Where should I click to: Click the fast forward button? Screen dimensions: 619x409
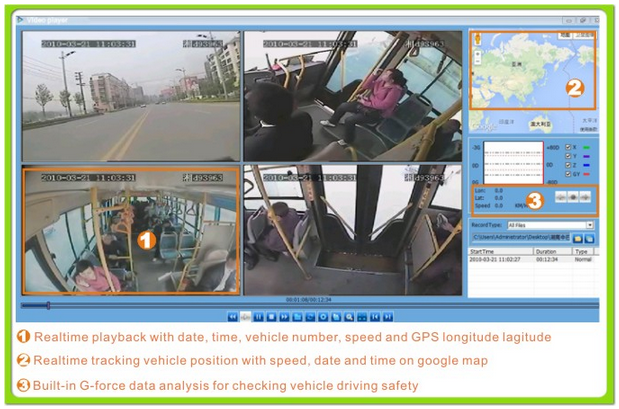(284, 317)
